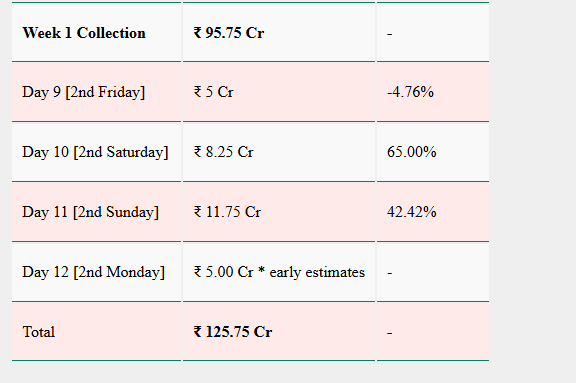This screenshot has width=576, height=383.
Task: Select the ₹ 8.25 Cr amount cell
Action: tap(279, 152)
